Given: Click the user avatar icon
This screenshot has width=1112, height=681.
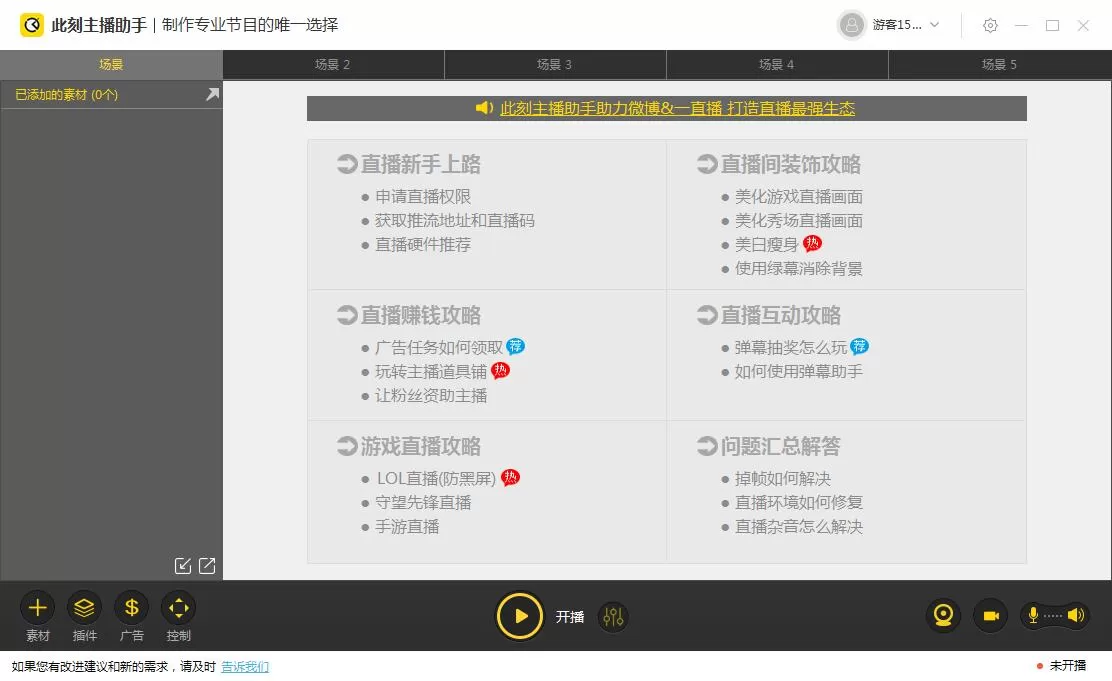Looking at the screenshot, I should 852,25.
